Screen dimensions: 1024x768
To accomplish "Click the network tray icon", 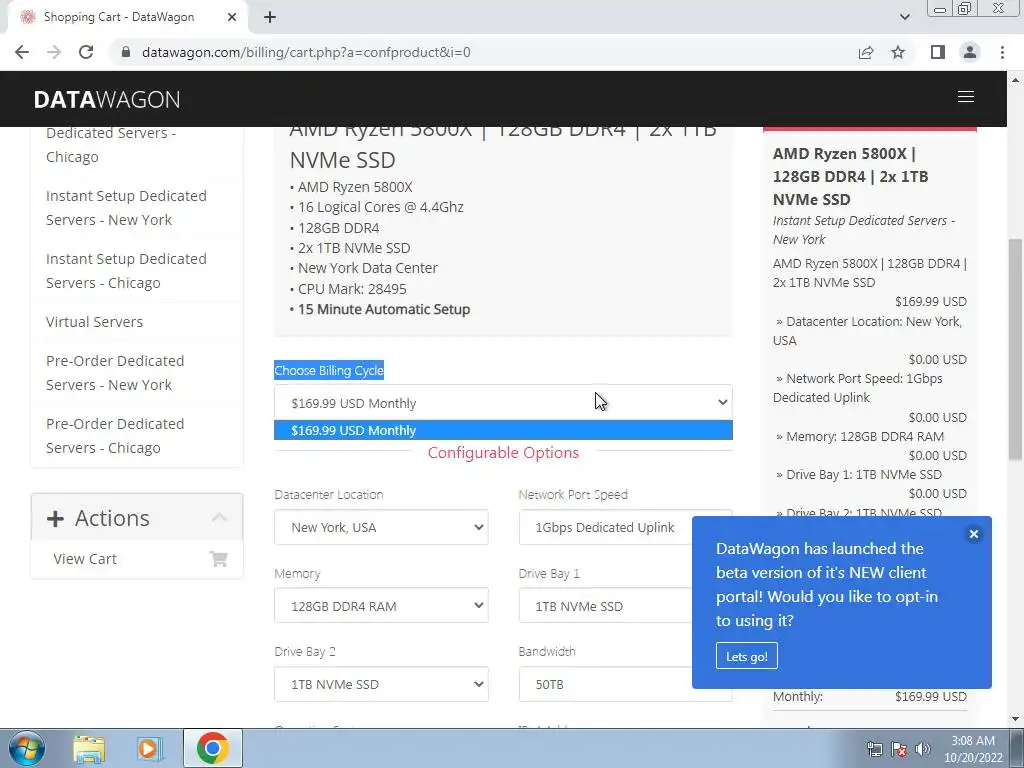I will (x=874, y=749).
